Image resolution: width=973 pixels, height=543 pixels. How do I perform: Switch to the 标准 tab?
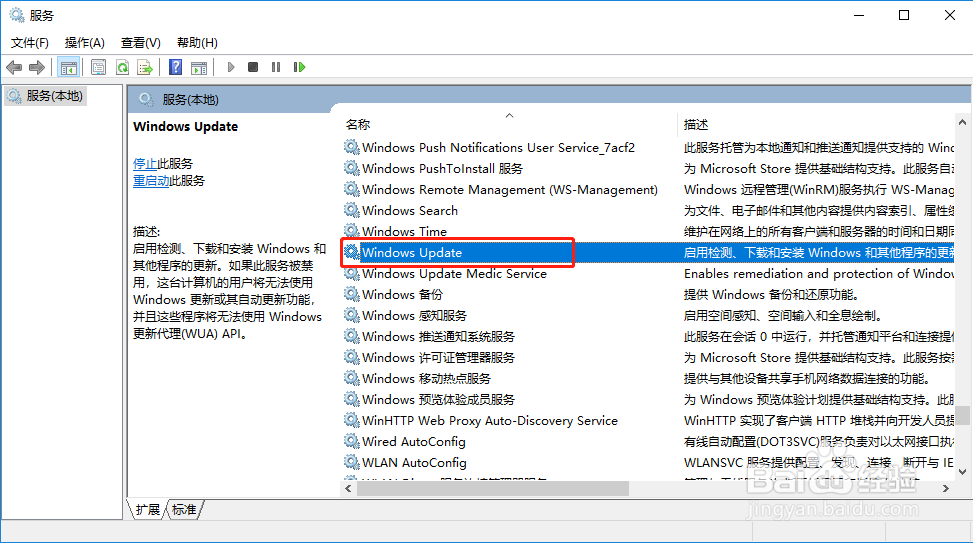184,509
